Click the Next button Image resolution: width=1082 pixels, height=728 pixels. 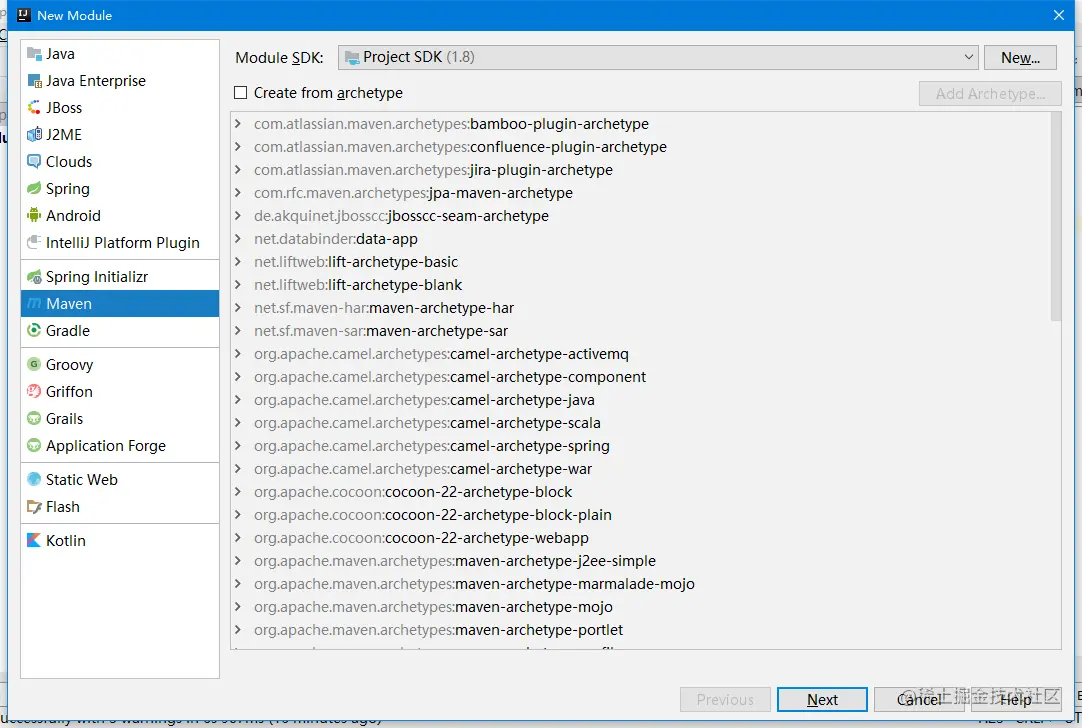822,700
